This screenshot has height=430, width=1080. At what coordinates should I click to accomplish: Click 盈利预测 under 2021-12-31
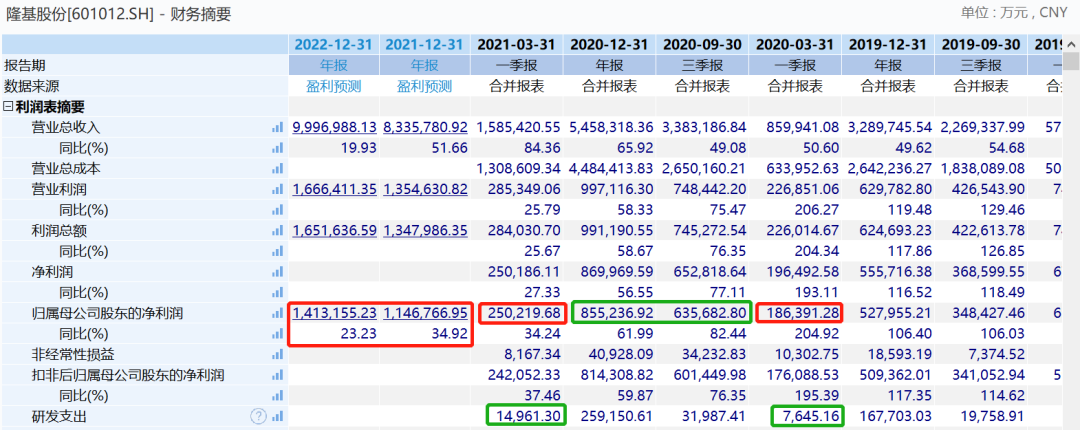tap(425, 86)
